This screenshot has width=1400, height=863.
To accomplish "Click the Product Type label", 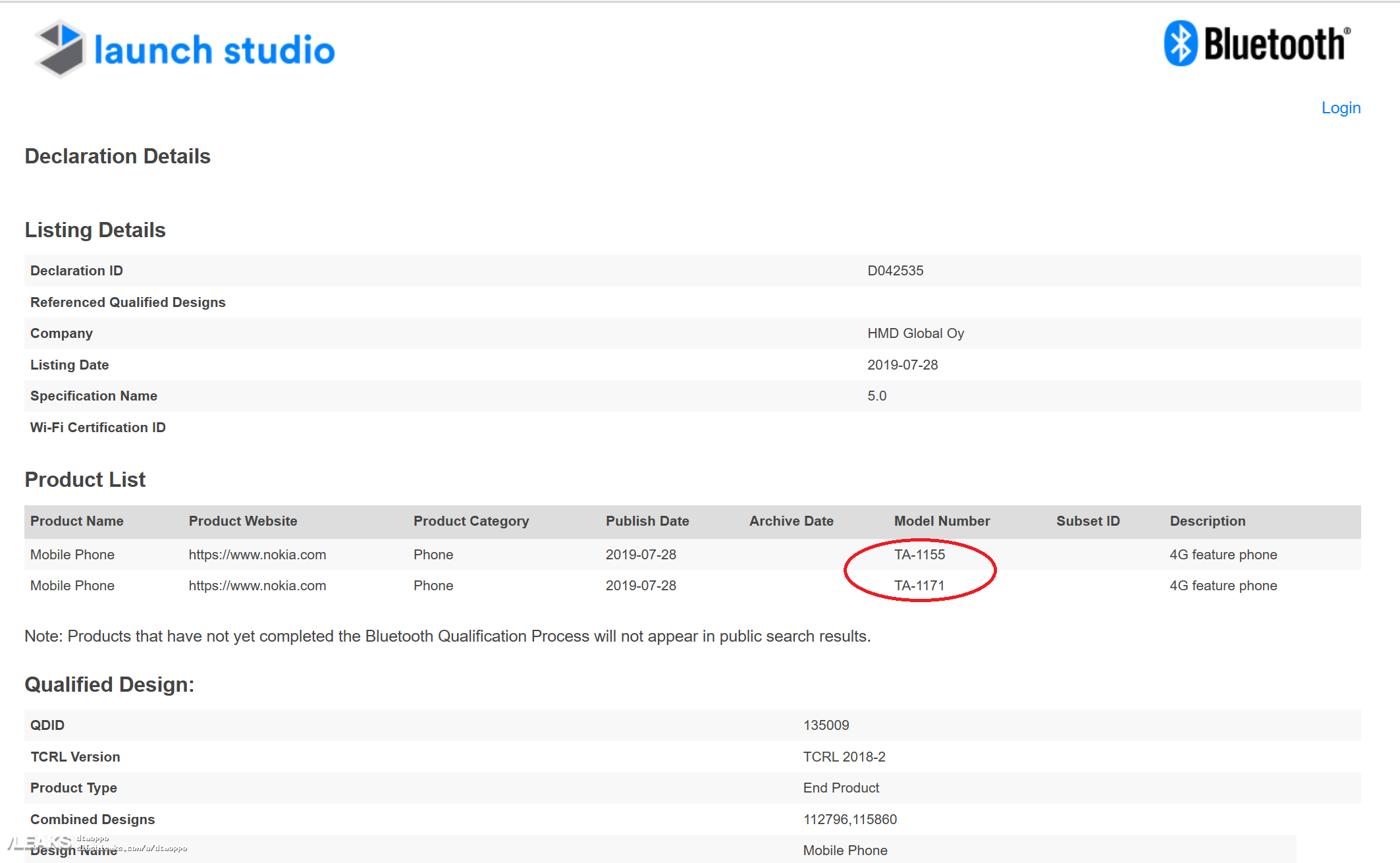I will point(74,788).
